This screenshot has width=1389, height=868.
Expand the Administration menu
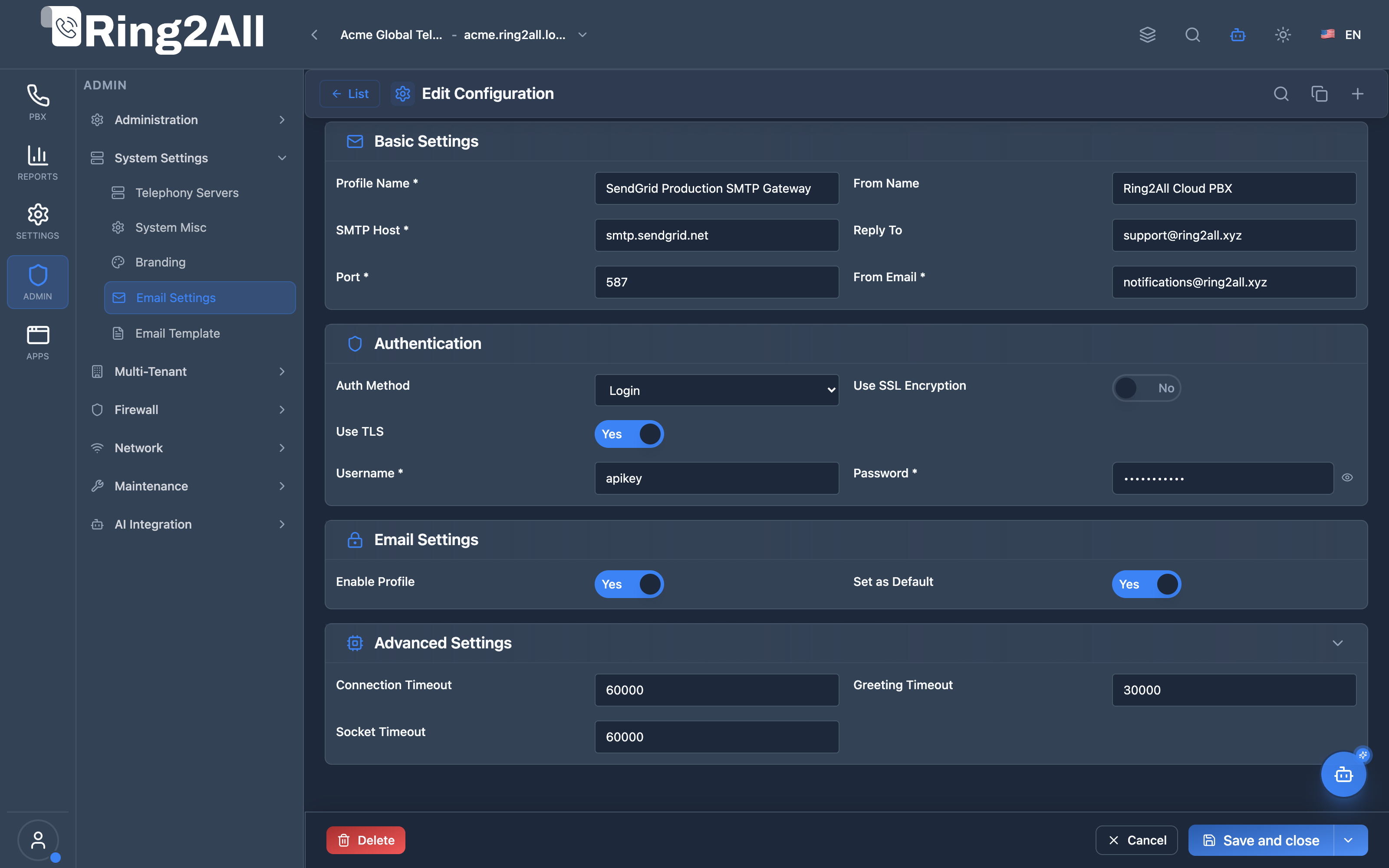click(x=189, y=120)
